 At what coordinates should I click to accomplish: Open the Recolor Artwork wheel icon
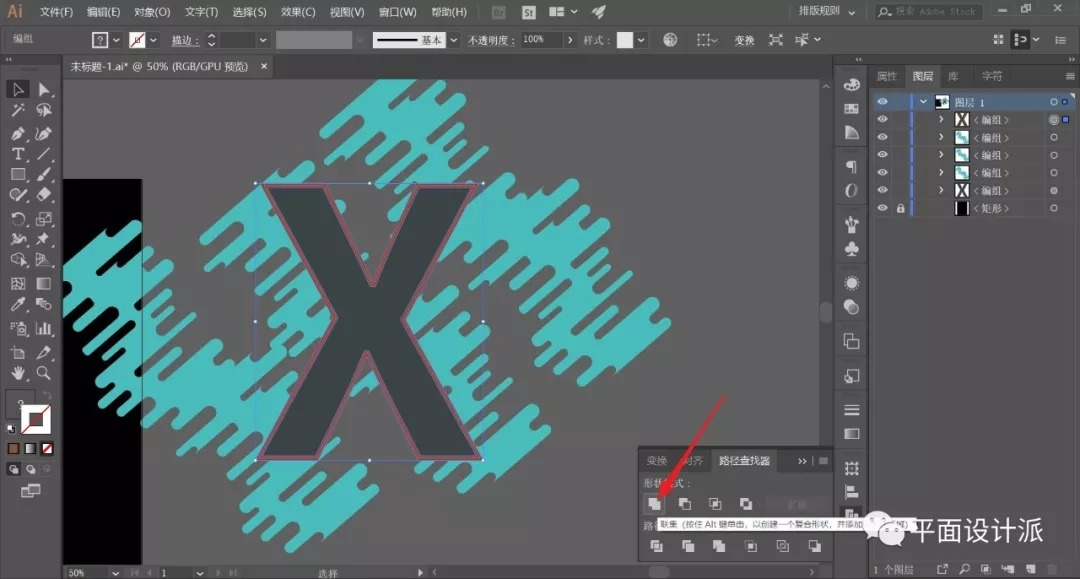coord(669,40)
